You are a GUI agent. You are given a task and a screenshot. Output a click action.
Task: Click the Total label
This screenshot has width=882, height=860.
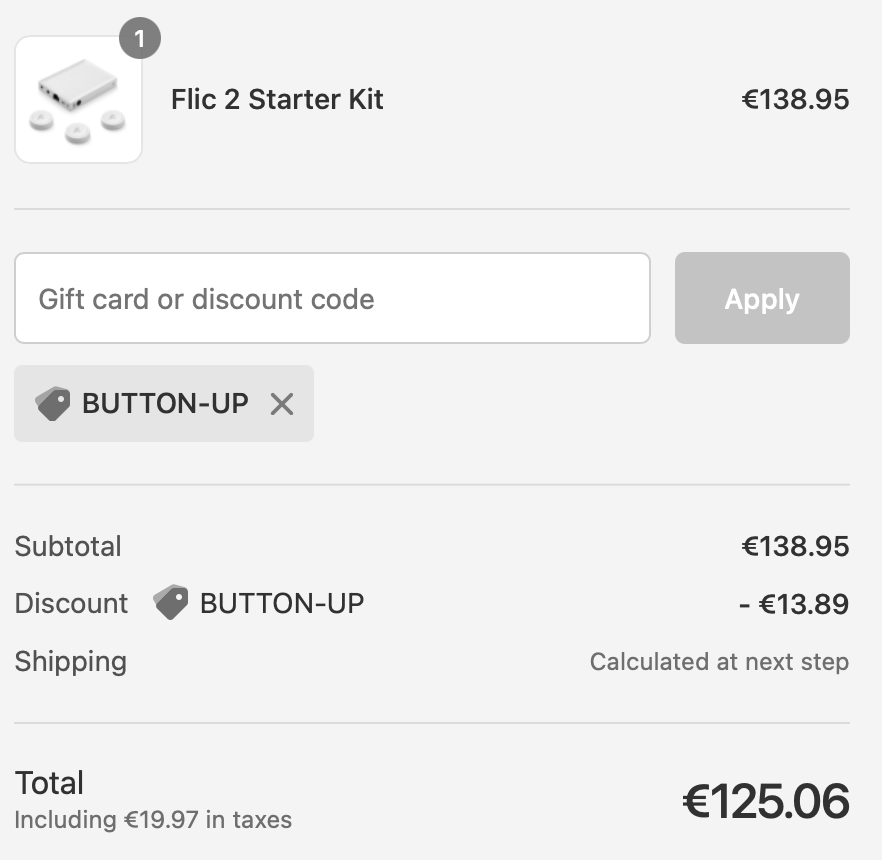click(x=49, y=782)
